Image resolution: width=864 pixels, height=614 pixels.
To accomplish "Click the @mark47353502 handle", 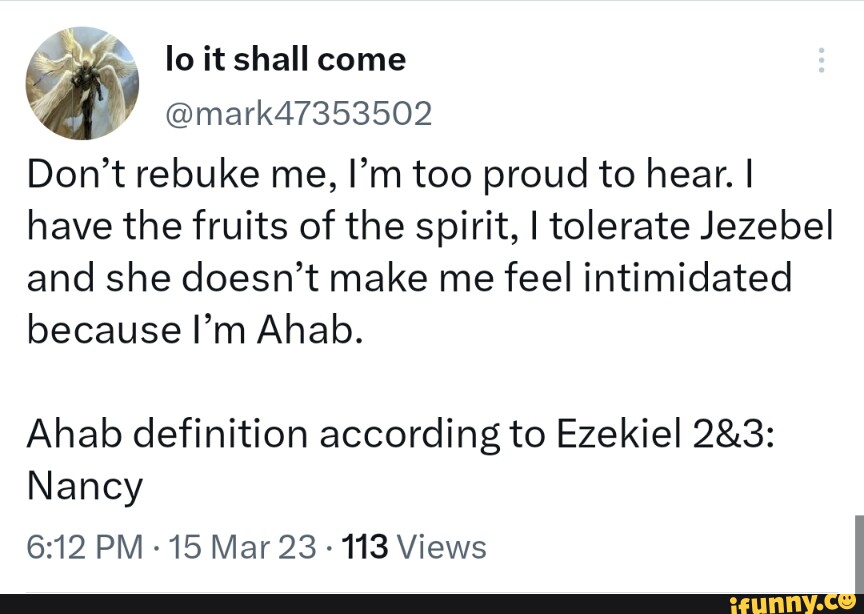I will [297, 114].
